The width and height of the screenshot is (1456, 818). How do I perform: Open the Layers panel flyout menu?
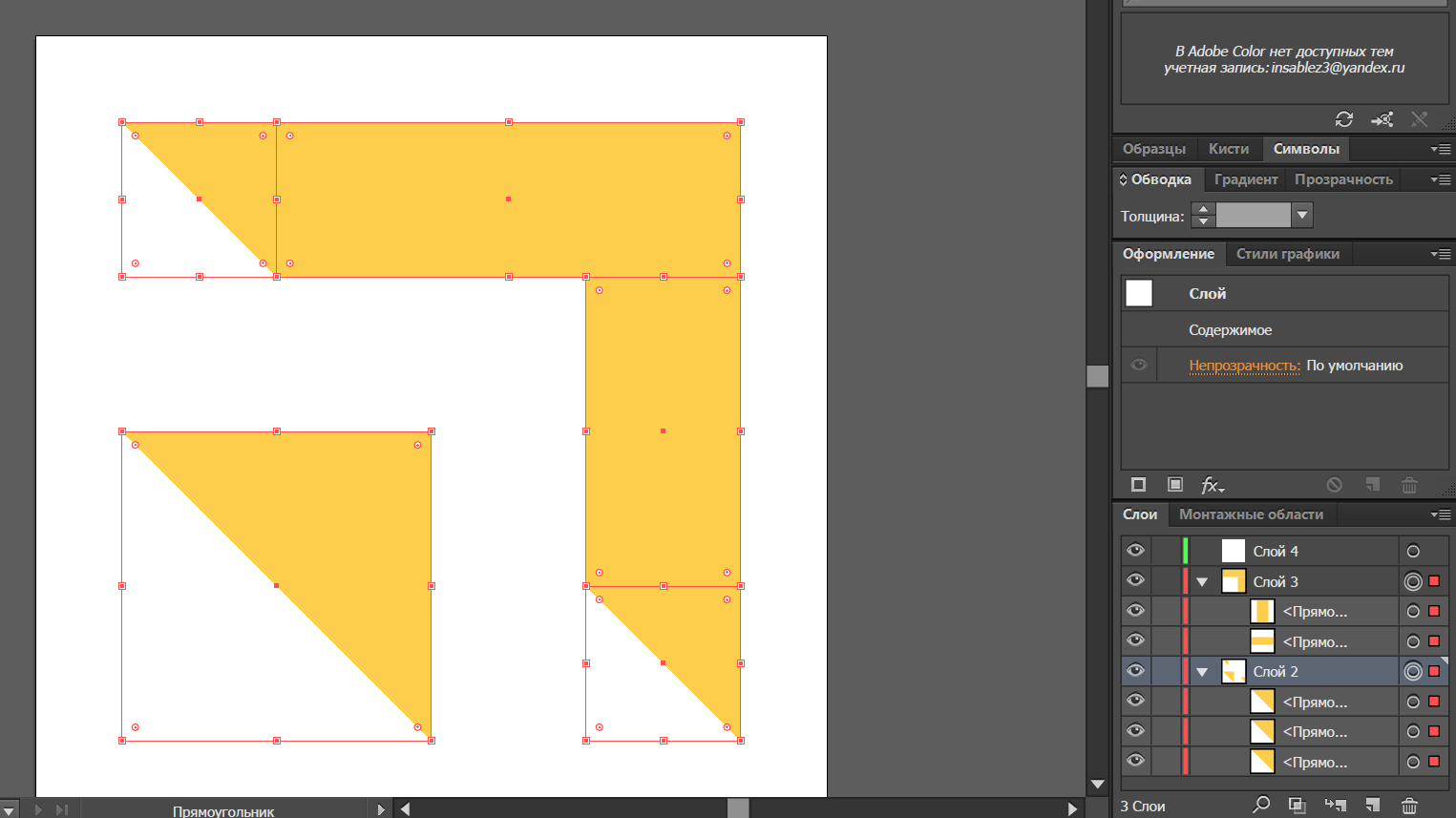tap(1441, 514)
